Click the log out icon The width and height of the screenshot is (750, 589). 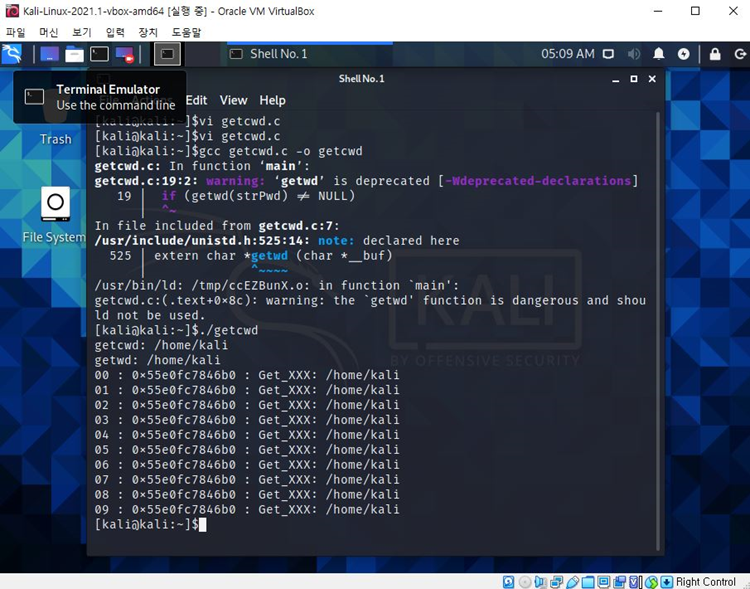[740, 54]
